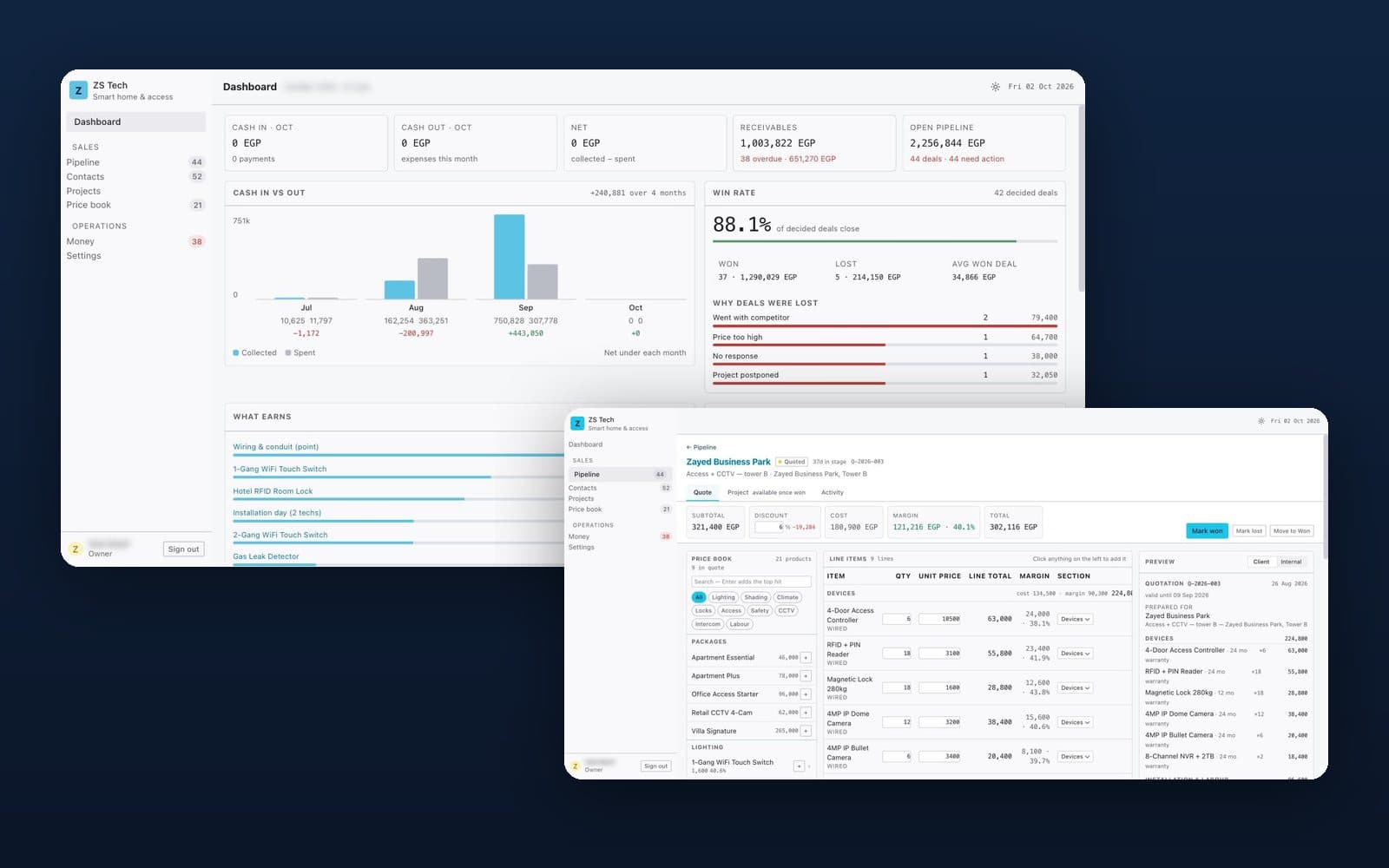Focus qty field for 4-Door Access Controller
The height and width of the screenshot is (868, 1389).
(x=897, y=619)
